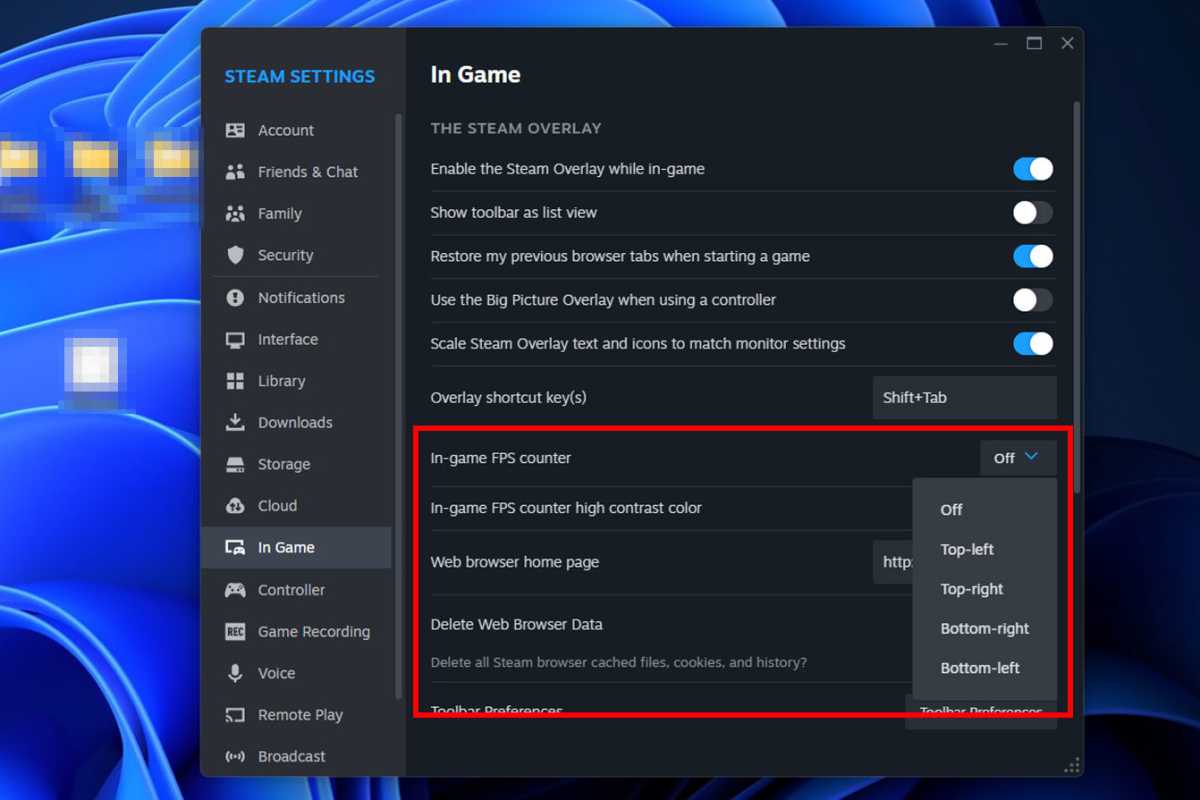Screen dimensions: 1200x800
Task: Choose Top-left FPS counter position
Action: [985, 549]
